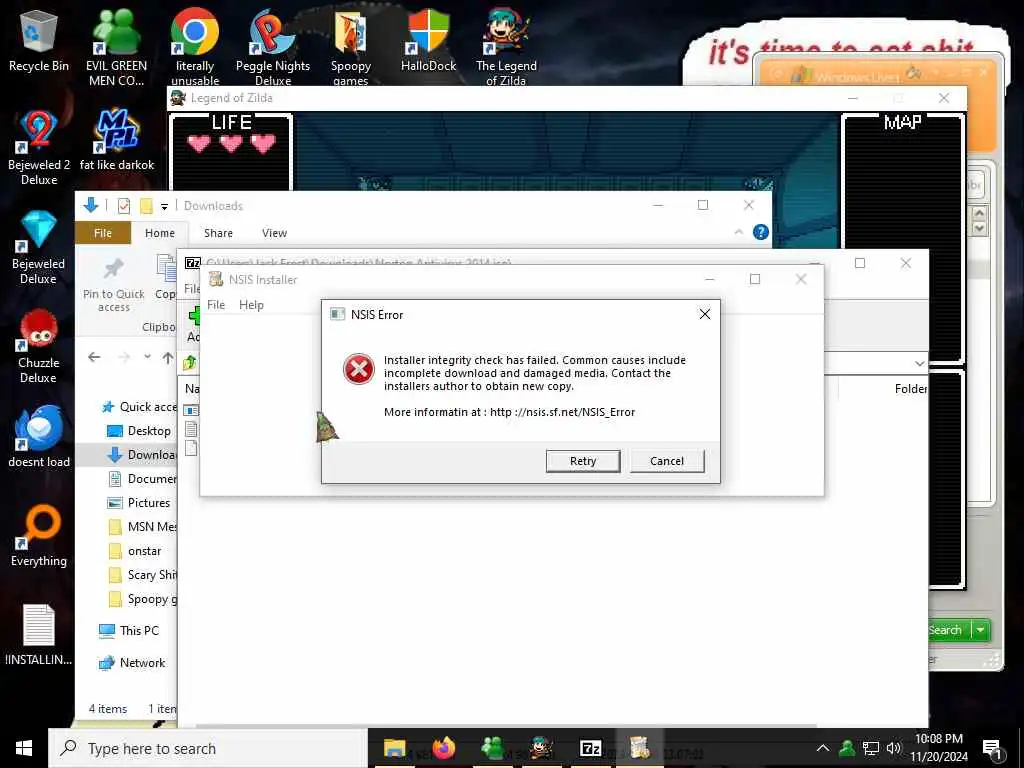Image resolution: width=1024 pixels, height=768 pixels.
Task: Click the green Search button in Messenger window
Action: click(x=949, y=630)
